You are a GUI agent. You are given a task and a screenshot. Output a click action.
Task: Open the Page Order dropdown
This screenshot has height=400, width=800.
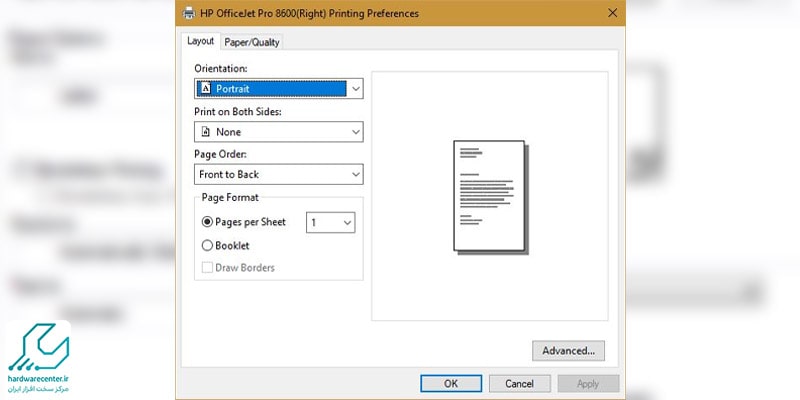[279, 174]
